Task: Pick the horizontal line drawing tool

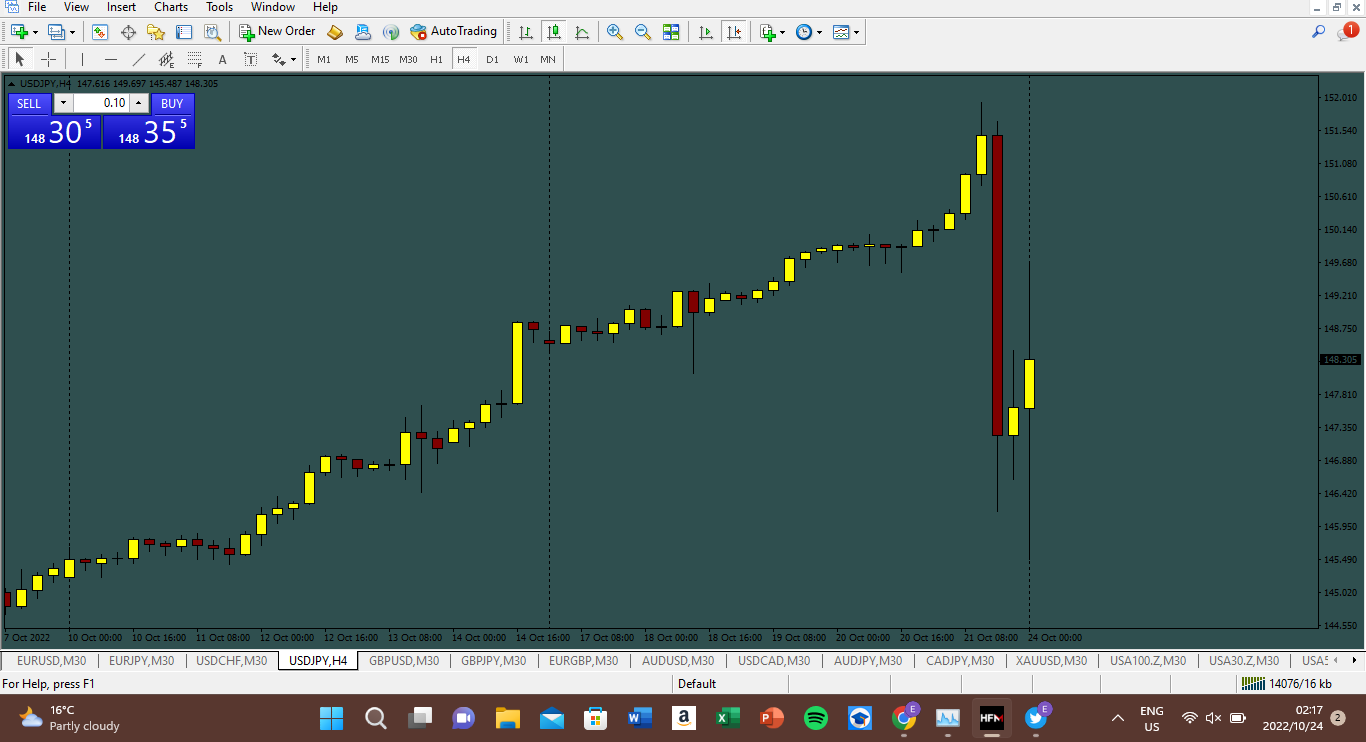Action: tap(111, 59)
